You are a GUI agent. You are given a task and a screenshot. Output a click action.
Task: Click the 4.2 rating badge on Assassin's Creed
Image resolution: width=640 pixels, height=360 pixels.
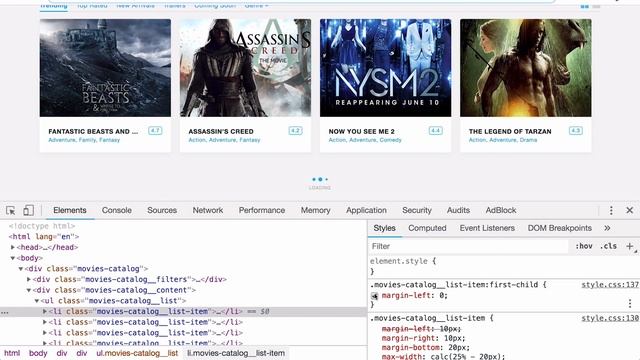click(295, 131)
